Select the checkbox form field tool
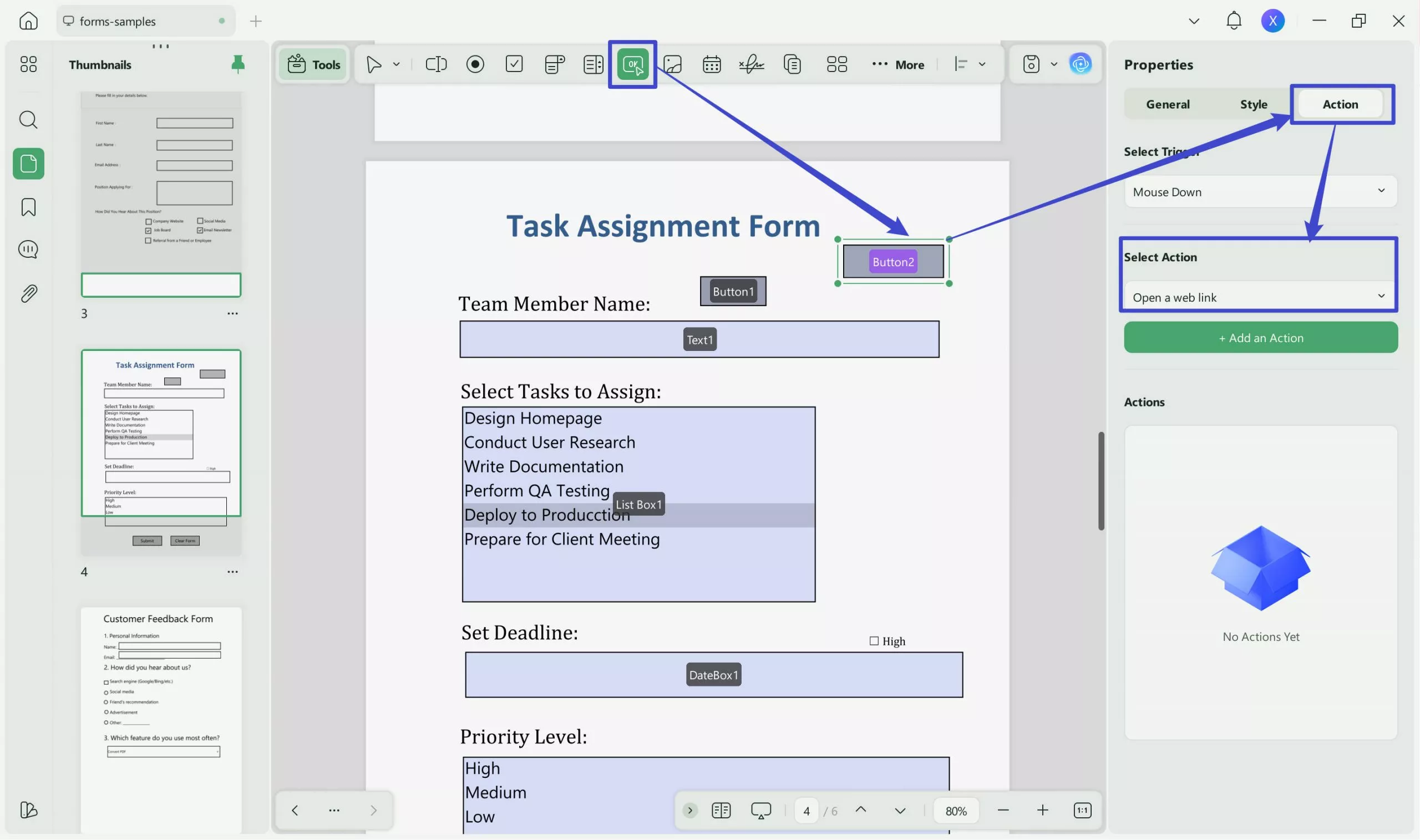 pyautogui.click(x=514, y=64)
